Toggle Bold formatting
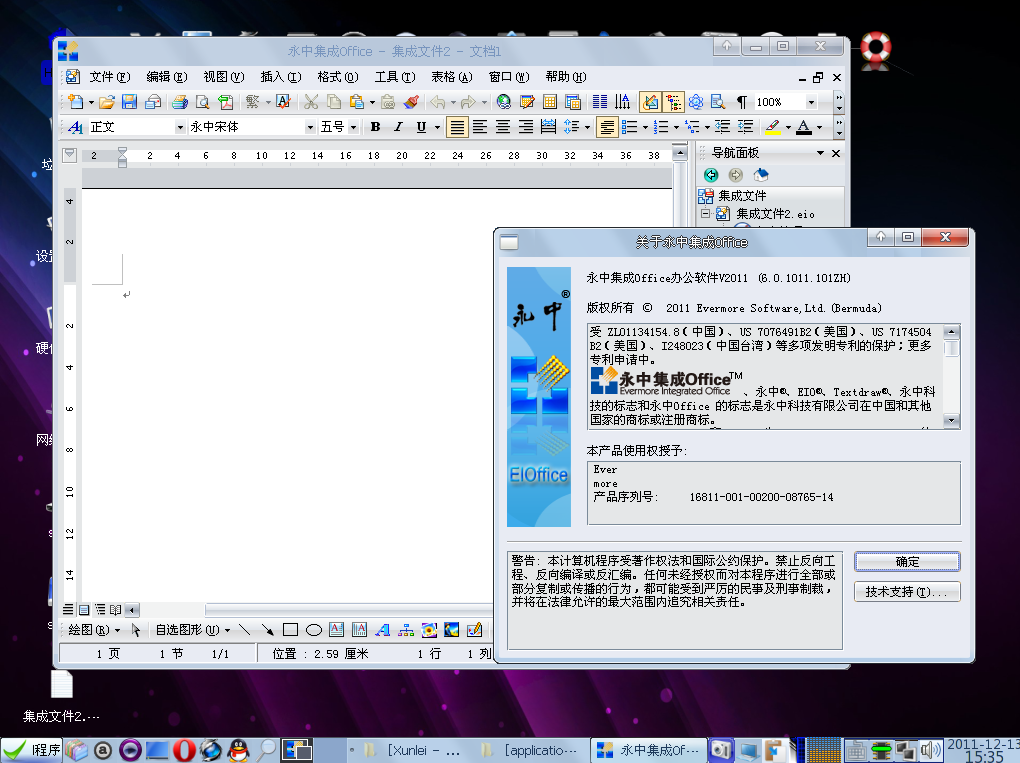The image size is (1020, 763). click(375, 127)
